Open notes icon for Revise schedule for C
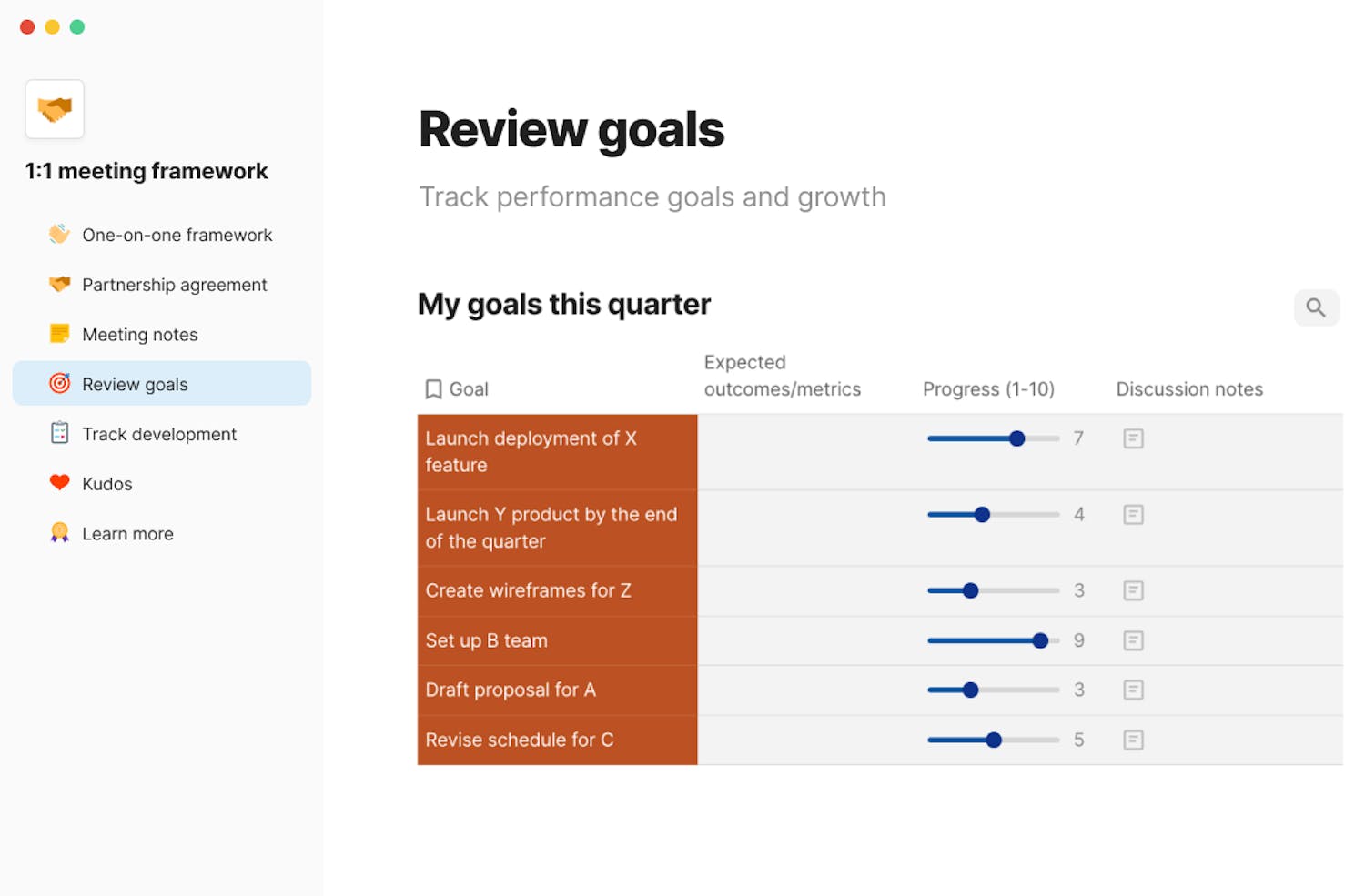The image size is (1365, 896). [x=1133, y=740]
